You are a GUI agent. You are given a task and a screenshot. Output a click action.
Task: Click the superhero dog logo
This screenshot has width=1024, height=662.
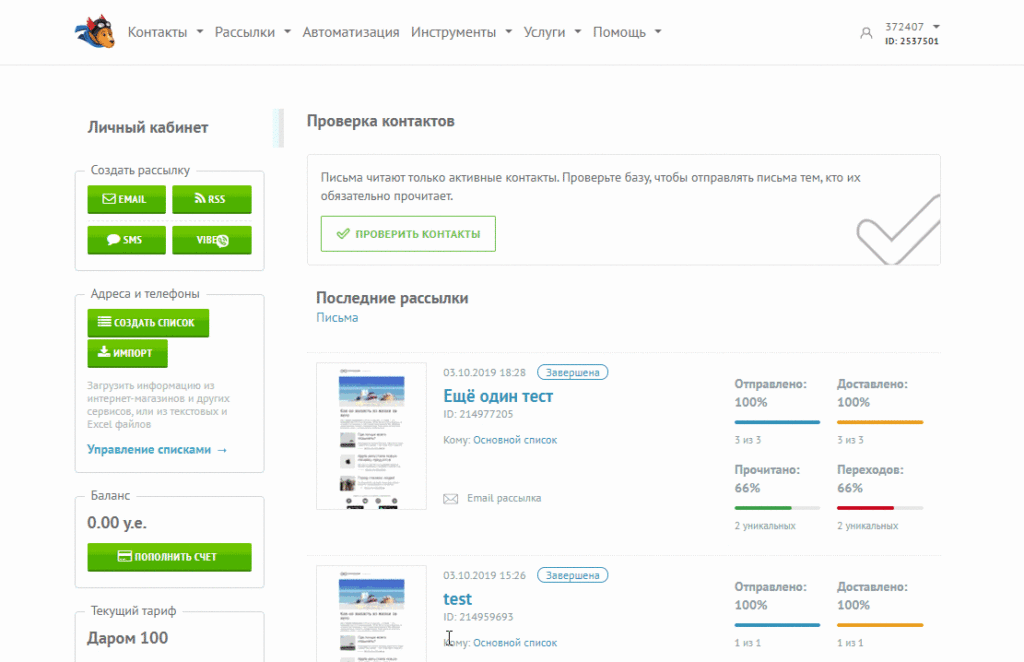95,31
